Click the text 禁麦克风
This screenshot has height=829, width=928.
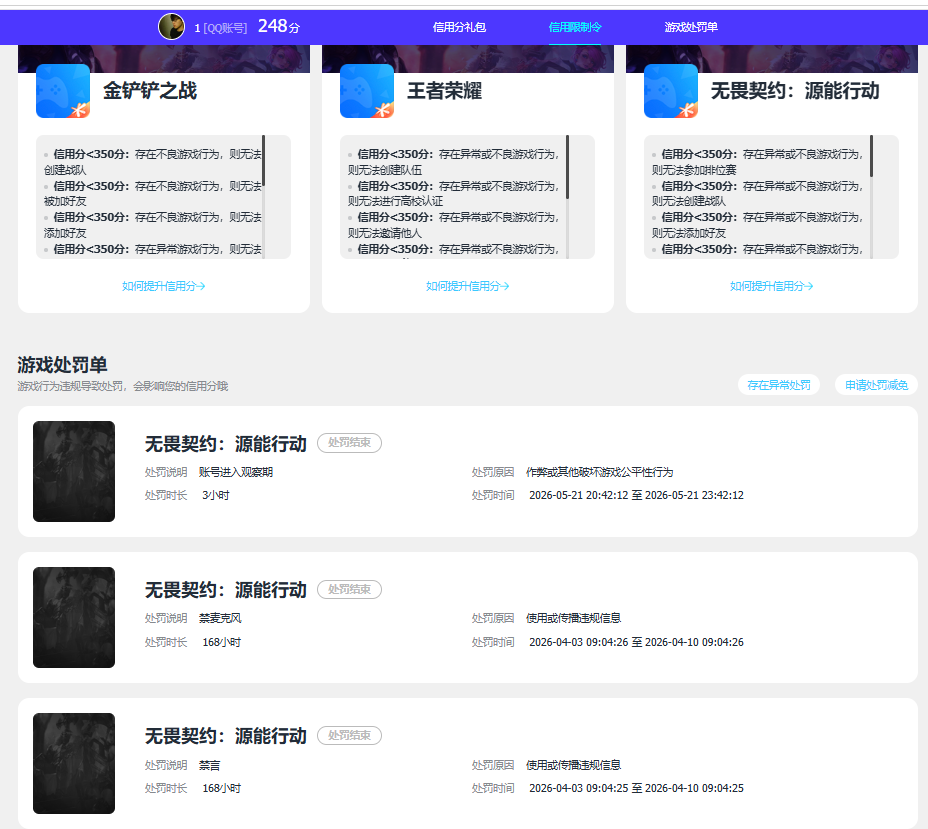click(220, 618)
